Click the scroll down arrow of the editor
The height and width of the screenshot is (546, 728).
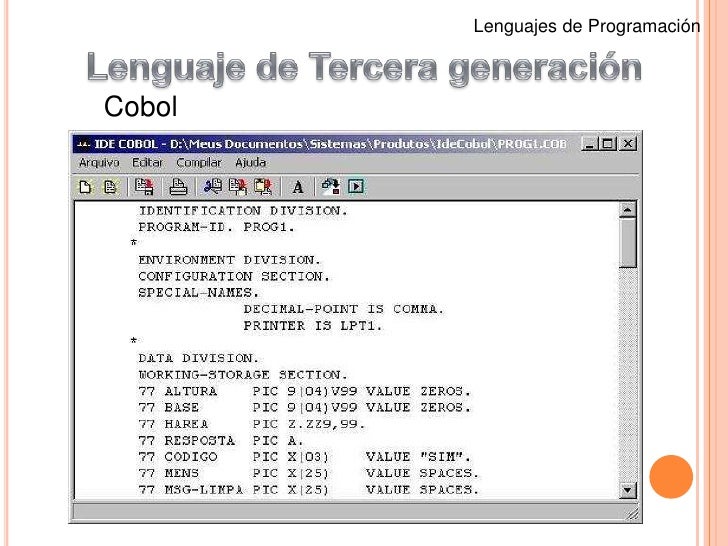click(628, 490)
